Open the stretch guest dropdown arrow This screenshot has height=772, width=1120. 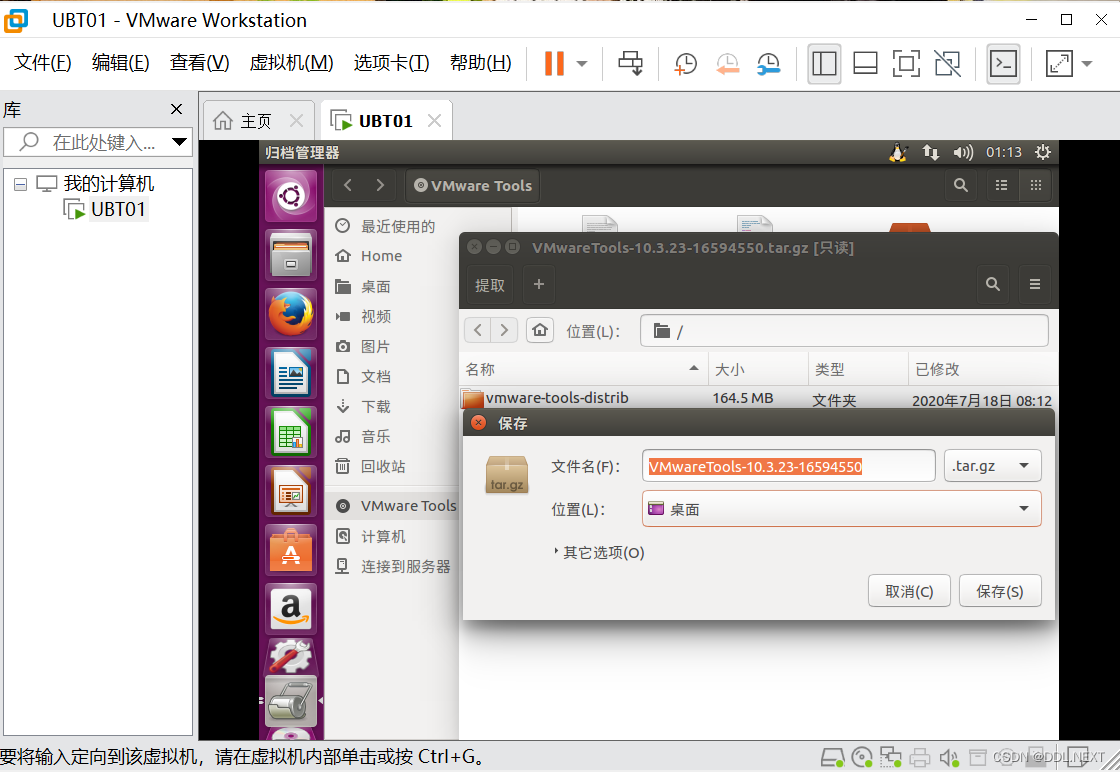tap(1087, 64)
